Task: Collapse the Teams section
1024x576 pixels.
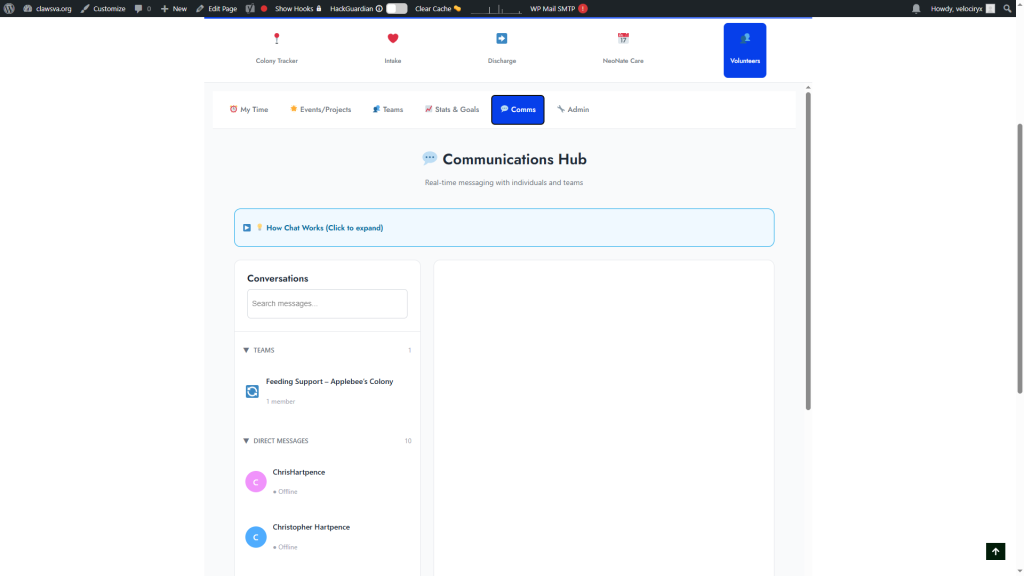Action: (247, 350)
